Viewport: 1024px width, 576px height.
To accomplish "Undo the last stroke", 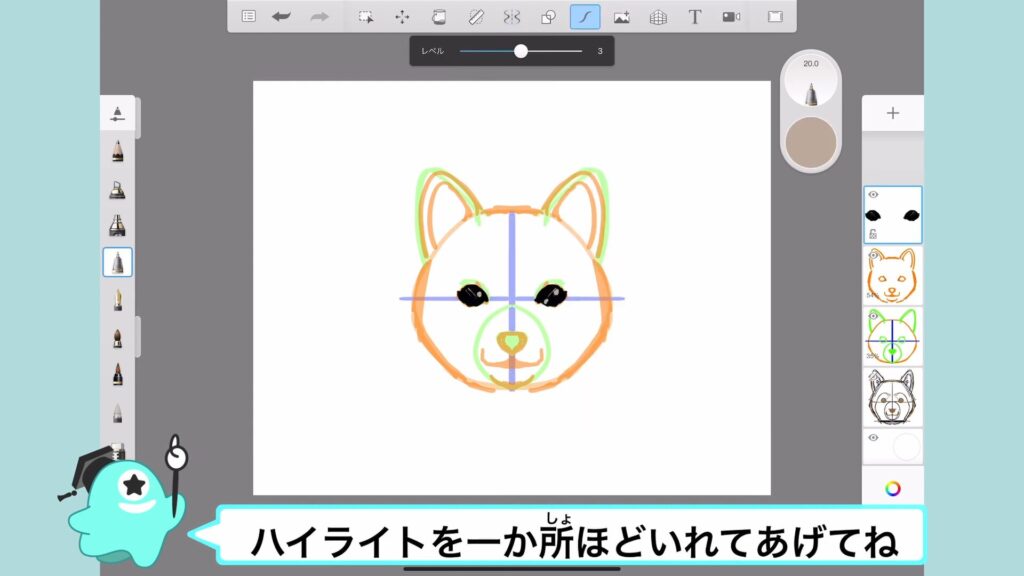I will coord(282,17).
